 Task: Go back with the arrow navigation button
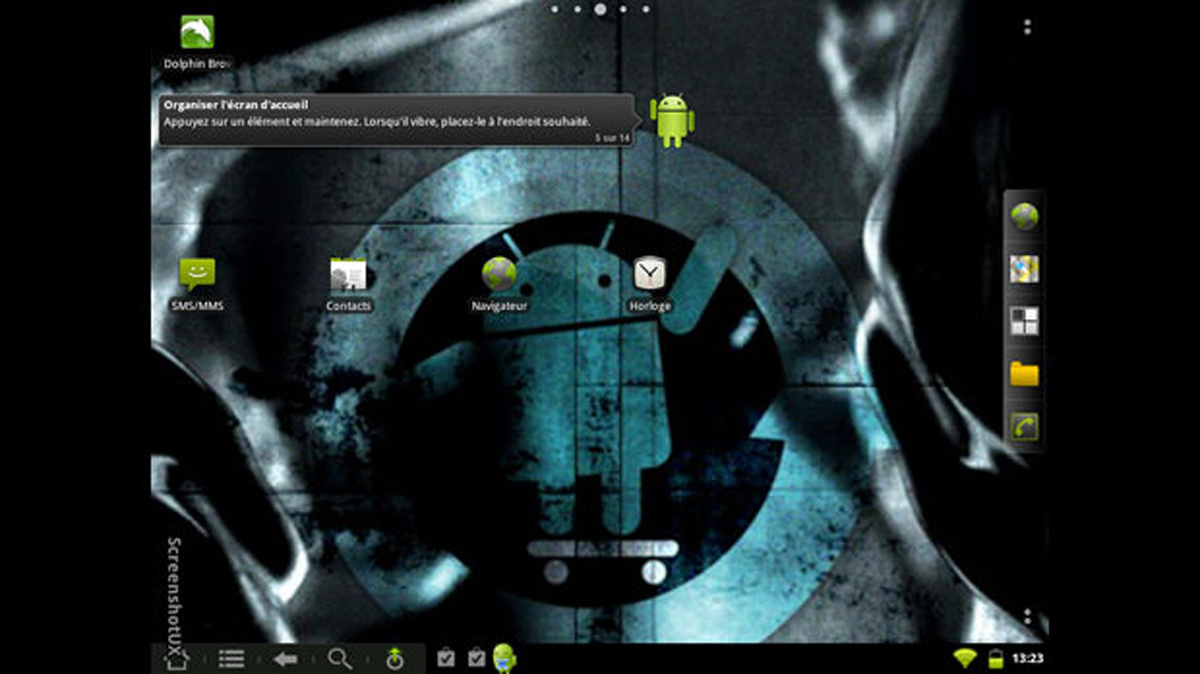point(286,659)
